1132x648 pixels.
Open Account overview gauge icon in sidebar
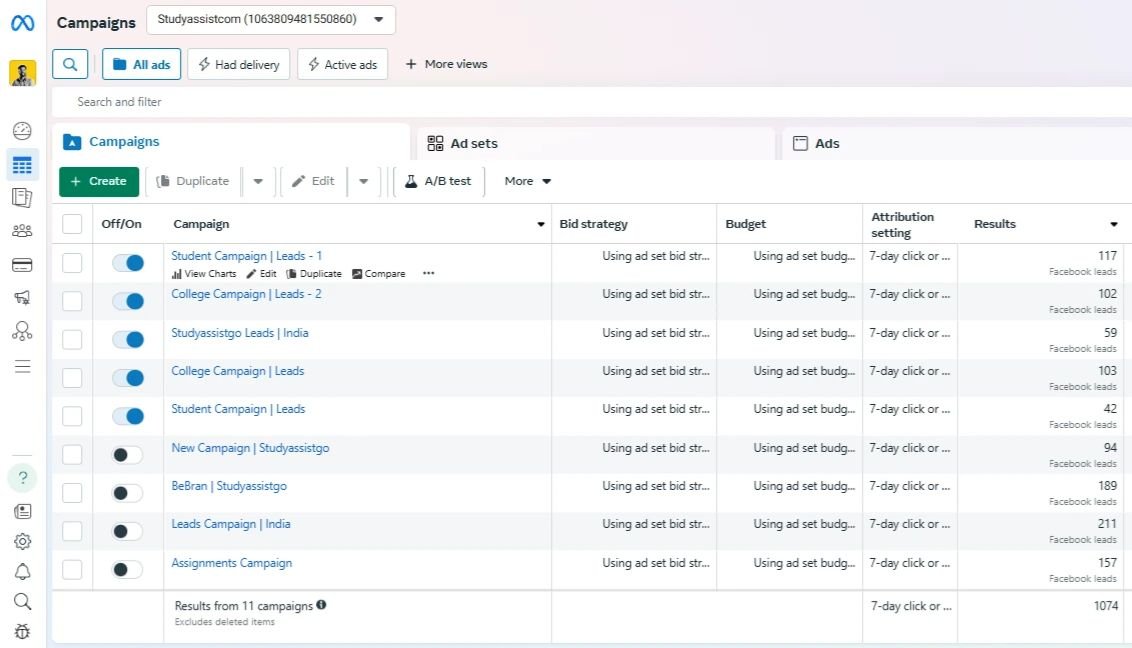tap(22, 131)
